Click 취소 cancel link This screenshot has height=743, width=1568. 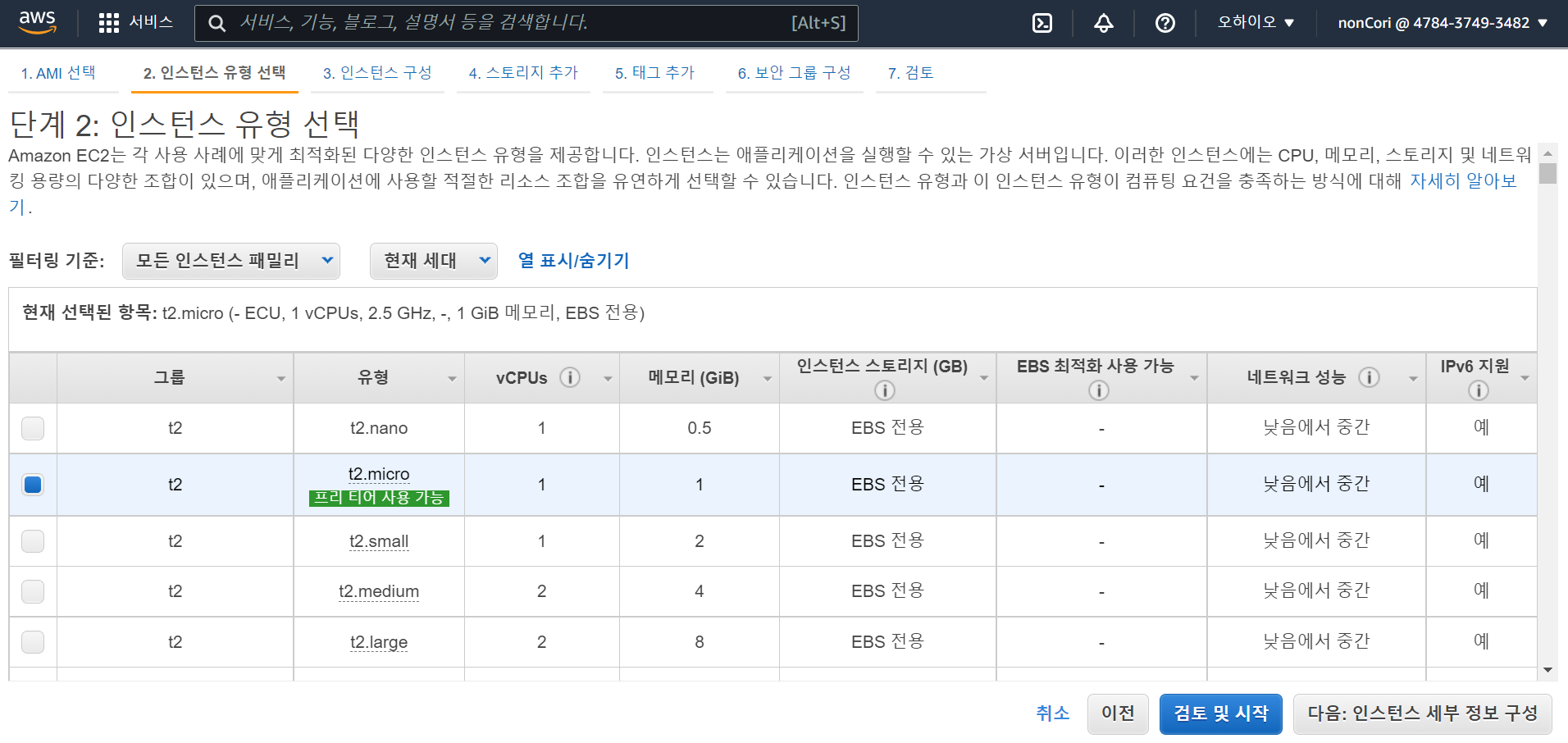point(1052,713)
